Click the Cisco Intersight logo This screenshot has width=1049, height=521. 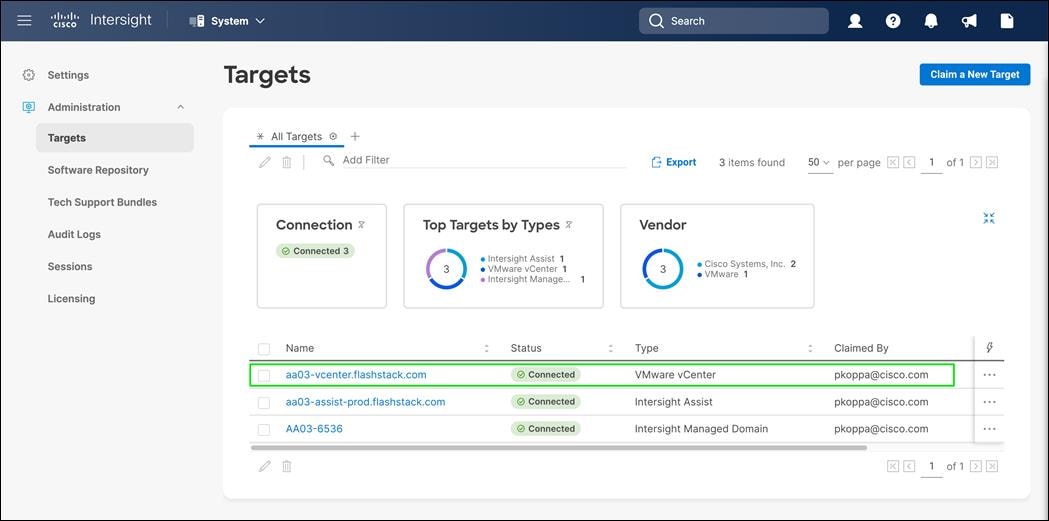(101, 20)
